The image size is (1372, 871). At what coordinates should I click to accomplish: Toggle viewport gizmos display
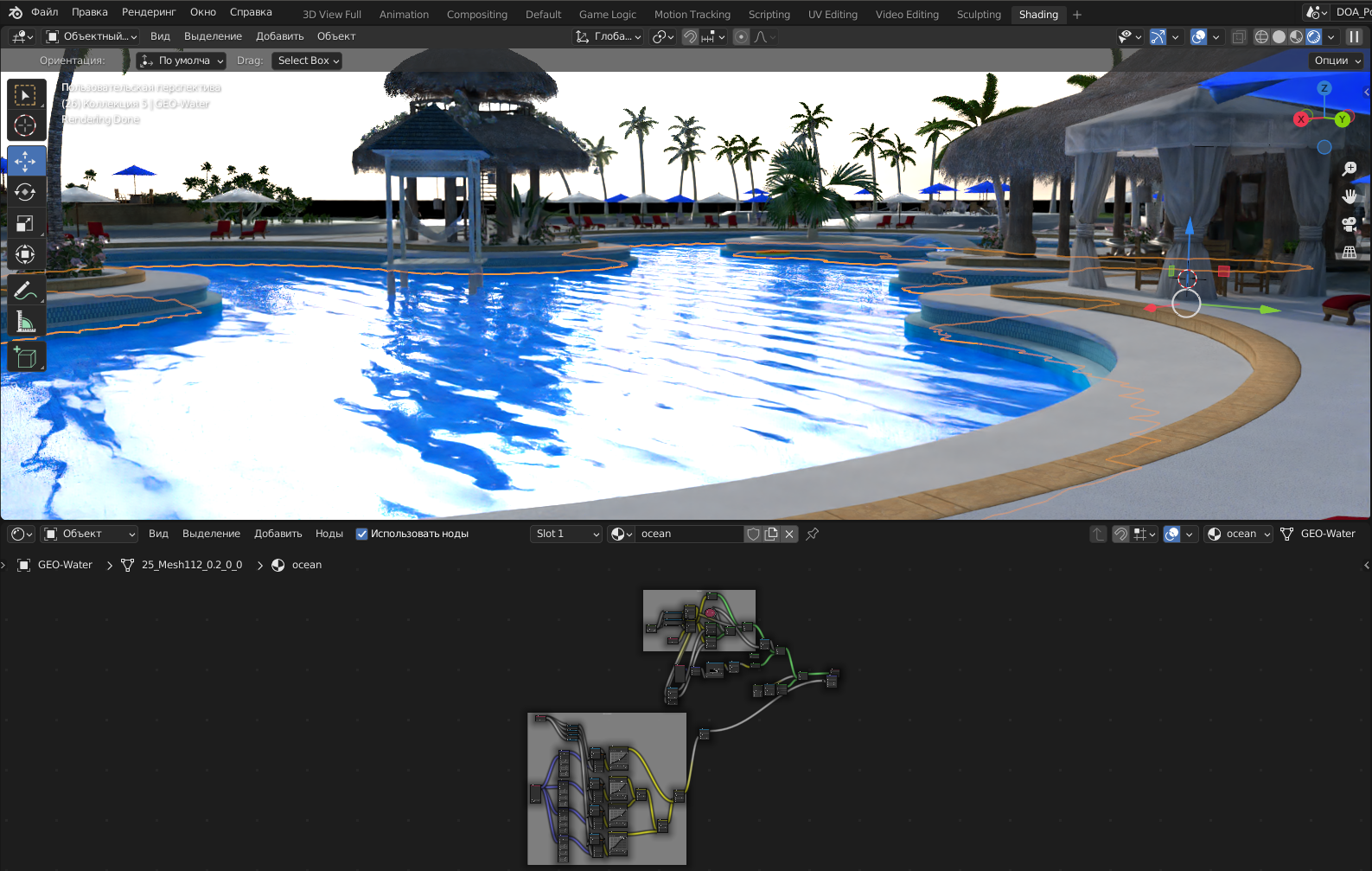(1158, 37)
